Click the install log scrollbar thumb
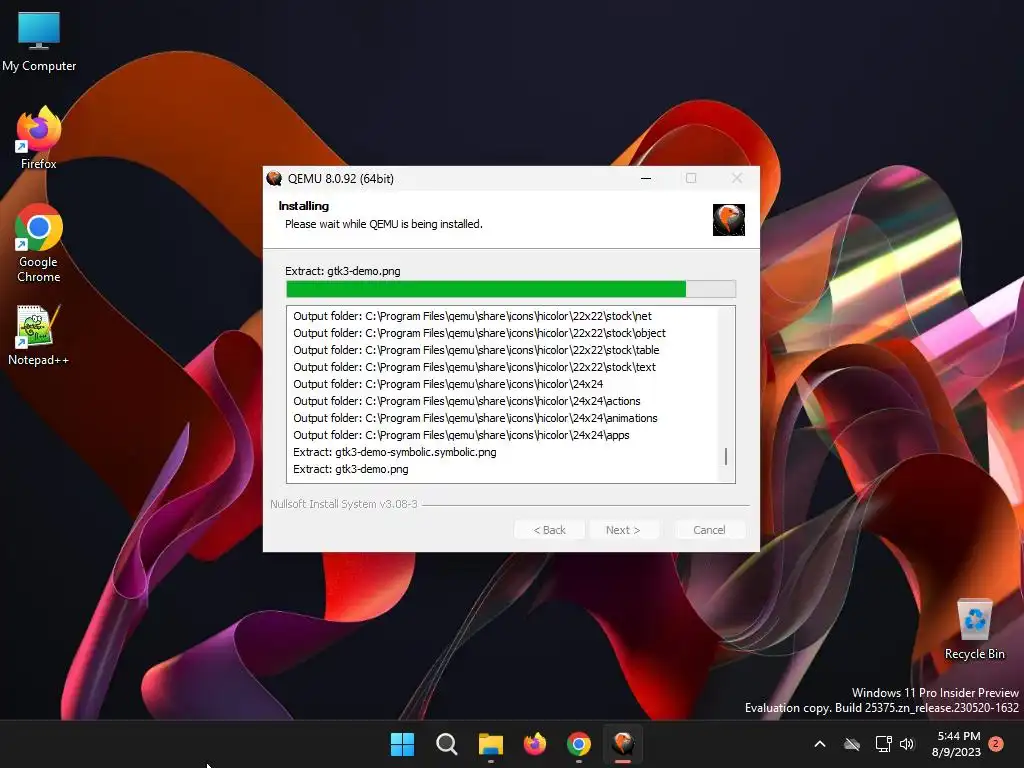 [x=726, y=456]
